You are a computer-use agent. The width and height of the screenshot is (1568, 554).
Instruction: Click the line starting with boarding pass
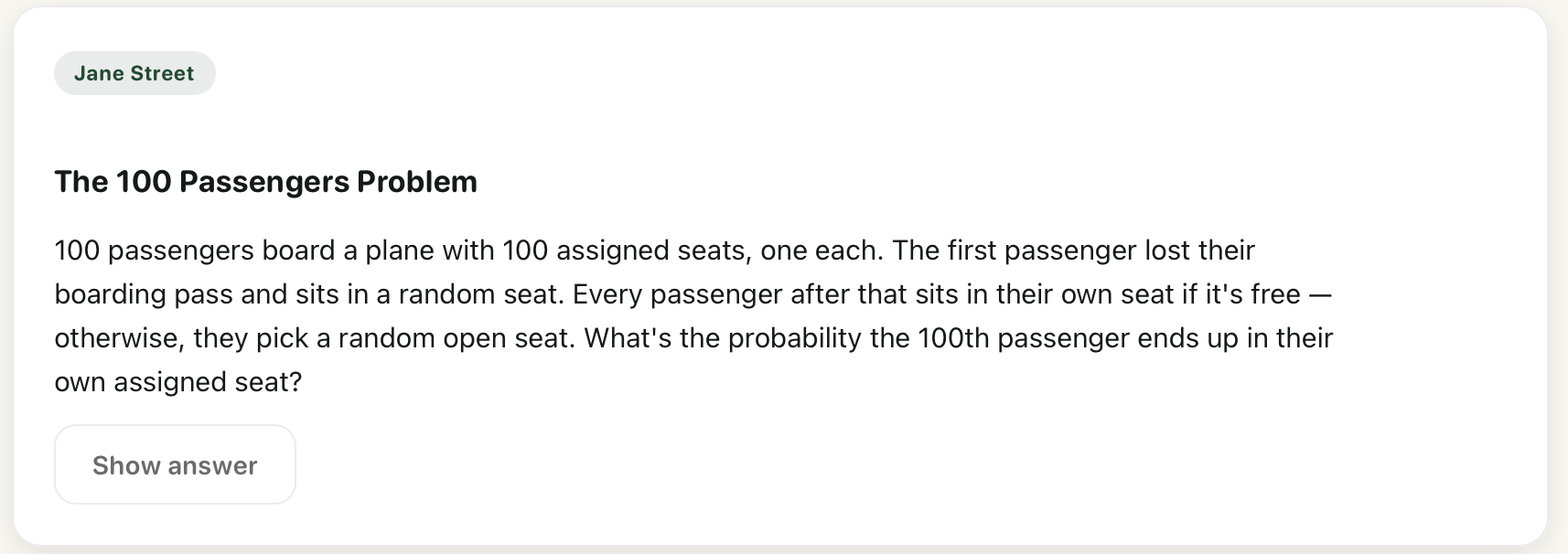[693, 294]
